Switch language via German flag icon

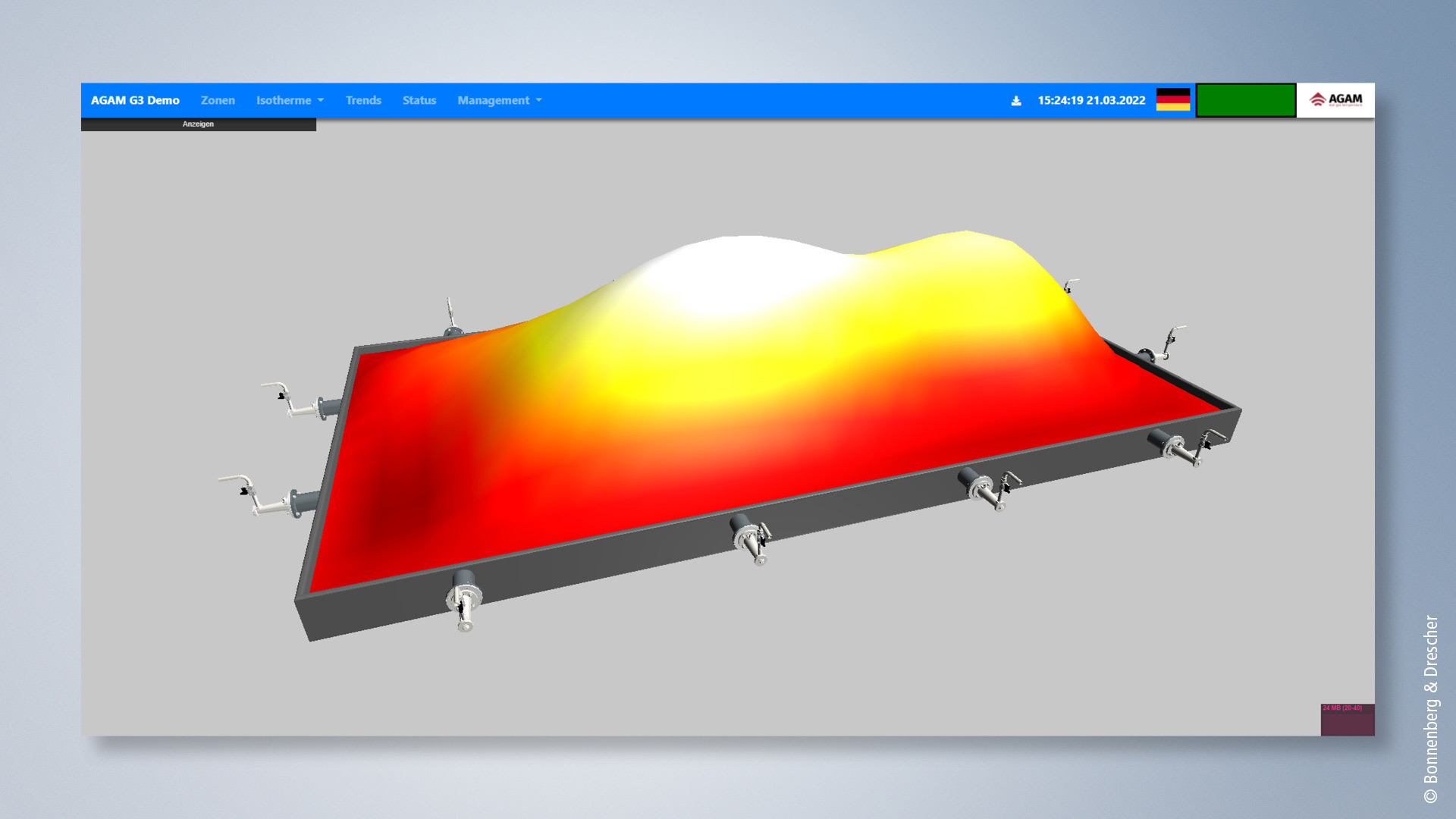1172,100
